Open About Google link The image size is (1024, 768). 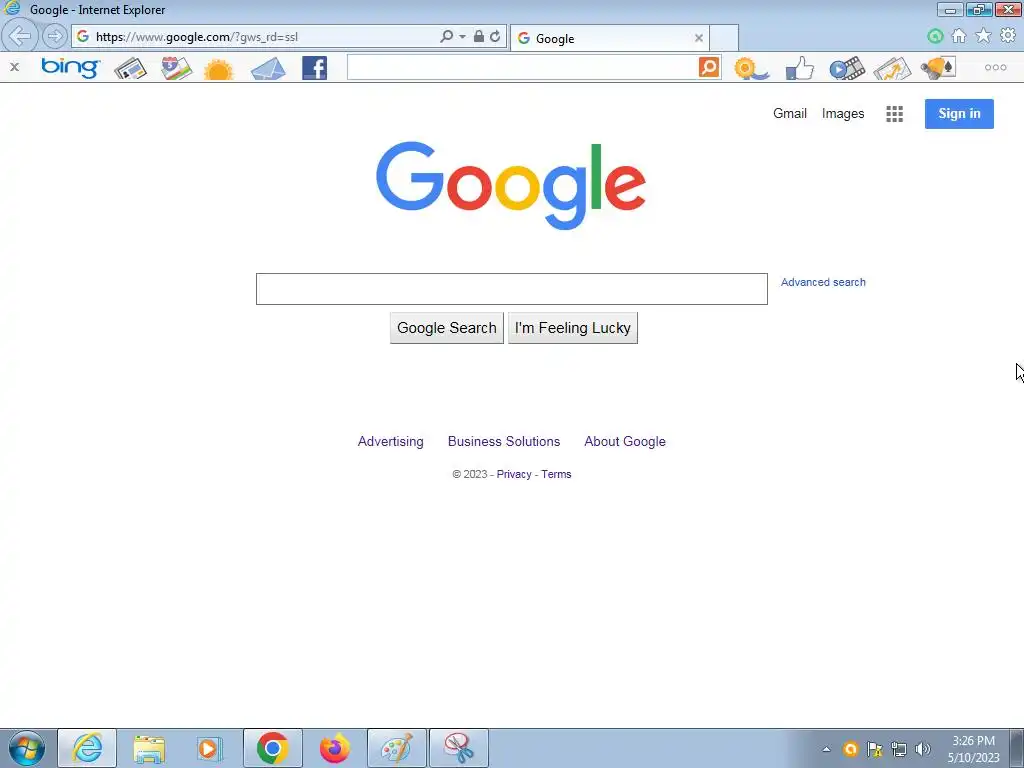[625, 441]
